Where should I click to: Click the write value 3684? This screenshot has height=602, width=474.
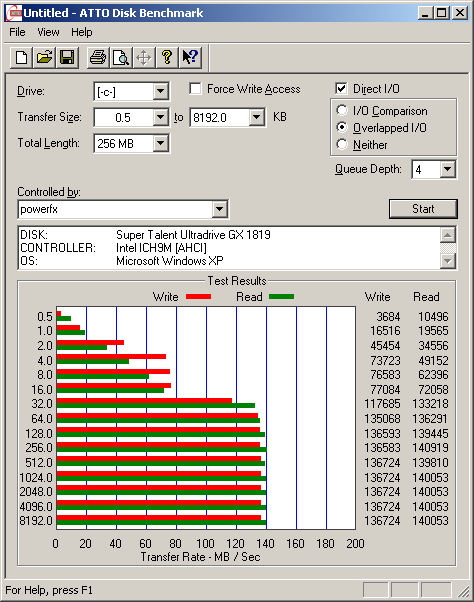pos(388,317)
